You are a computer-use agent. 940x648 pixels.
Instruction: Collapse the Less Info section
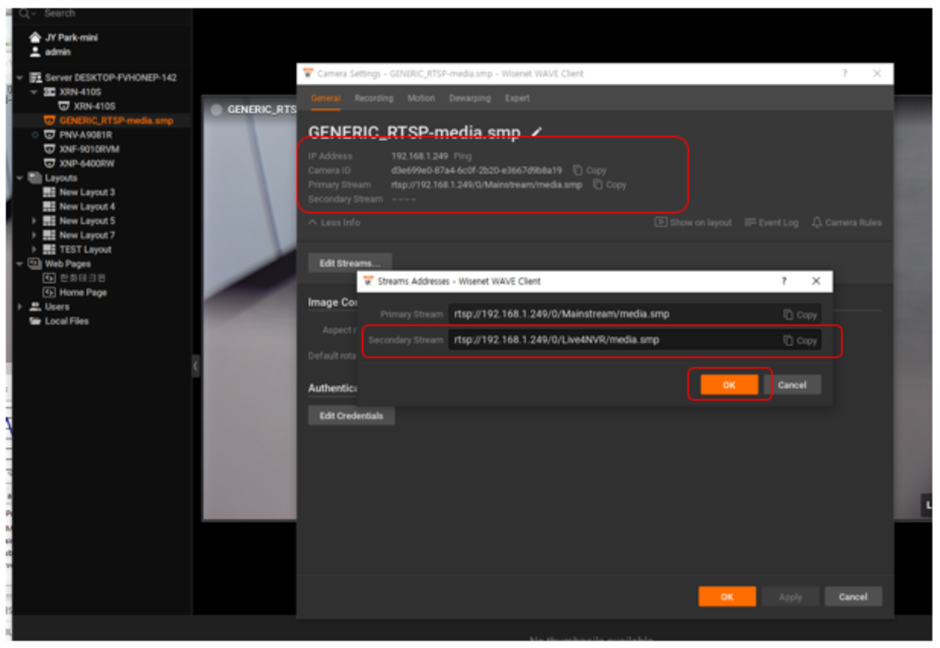[x=334, y=223]
